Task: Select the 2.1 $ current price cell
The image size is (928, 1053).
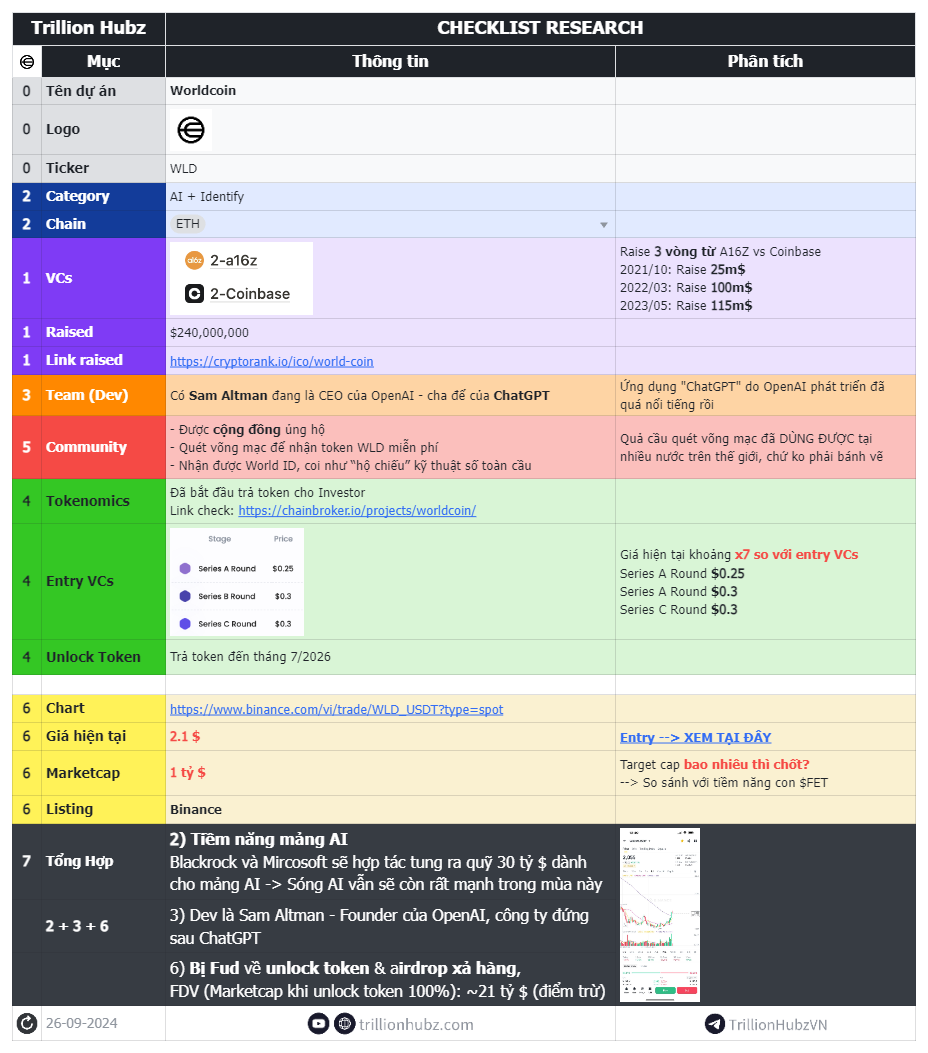Action: [390, 737]
